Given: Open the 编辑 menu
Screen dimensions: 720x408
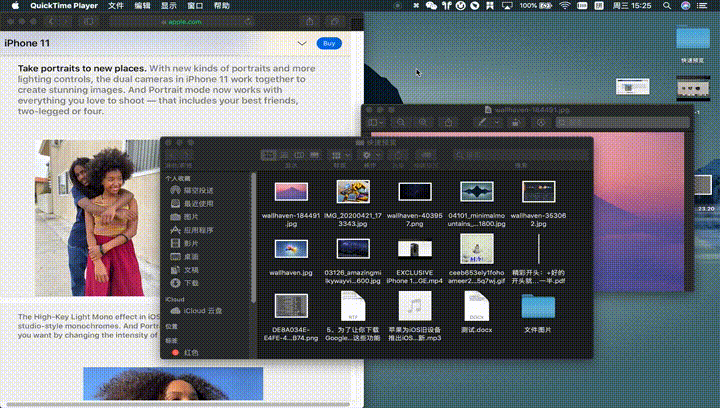Looking at the screenshot, I should tap(142, 6).
